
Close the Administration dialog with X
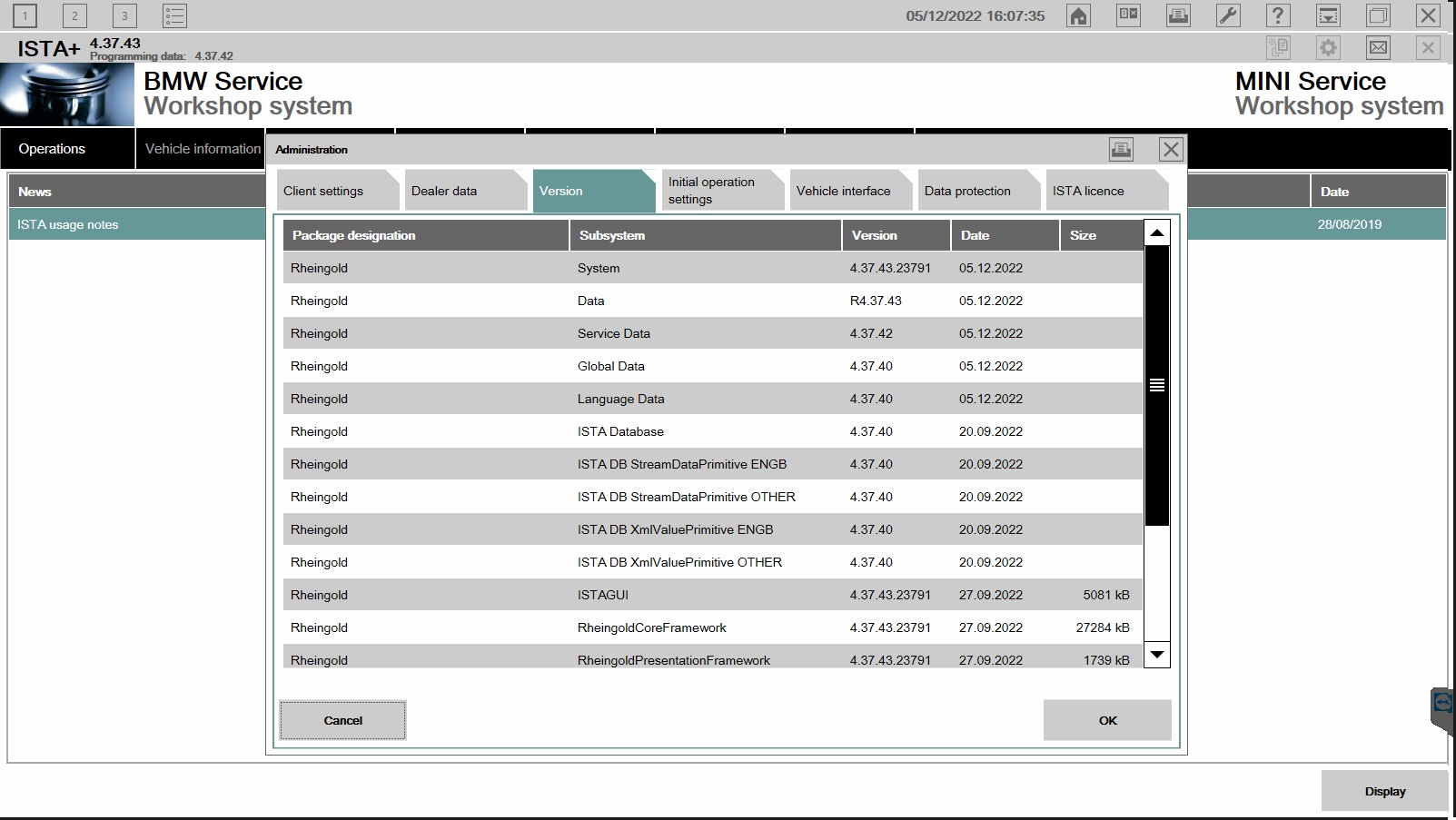tap(1171, 149)
